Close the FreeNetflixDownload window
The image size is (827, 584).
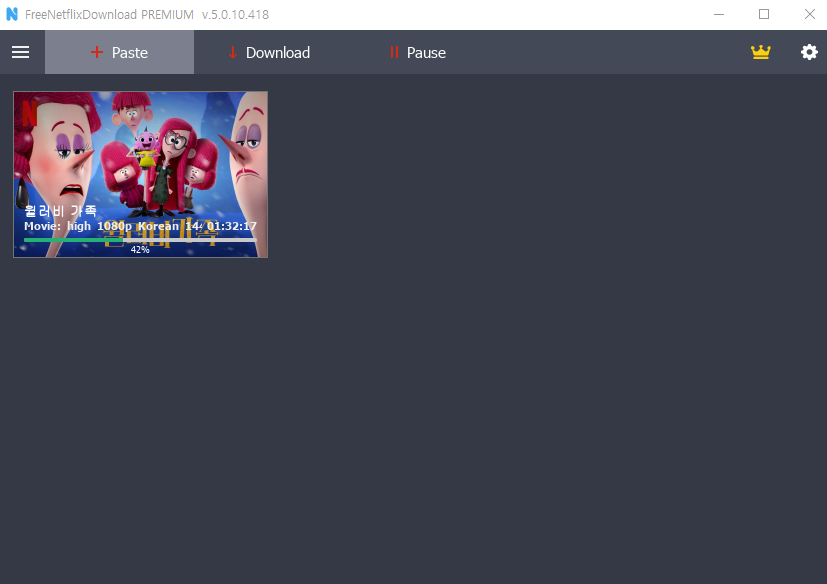(810, 14)
